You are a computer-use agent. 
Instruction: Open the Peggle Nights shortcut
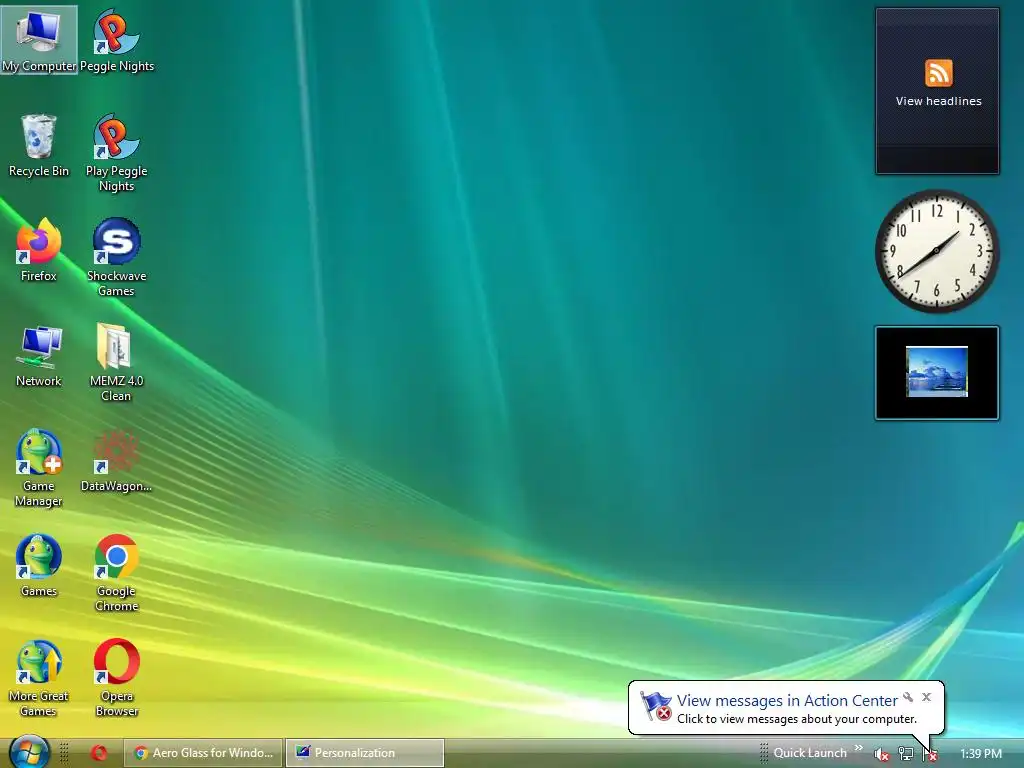pyautogui.click(x=117, y=40)
